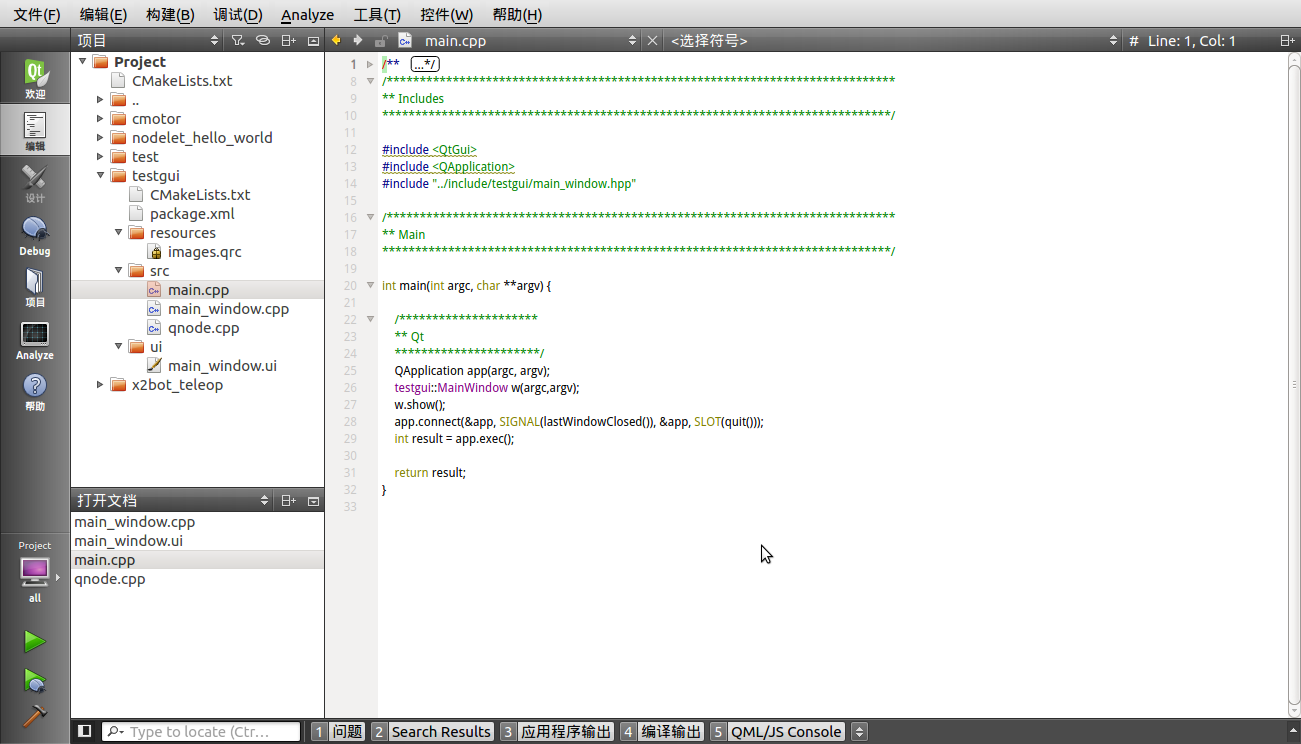The width and height of the screenshot is (1301, 744).
Task: Open the symbol selection dropdown
Action: [893, 41]
